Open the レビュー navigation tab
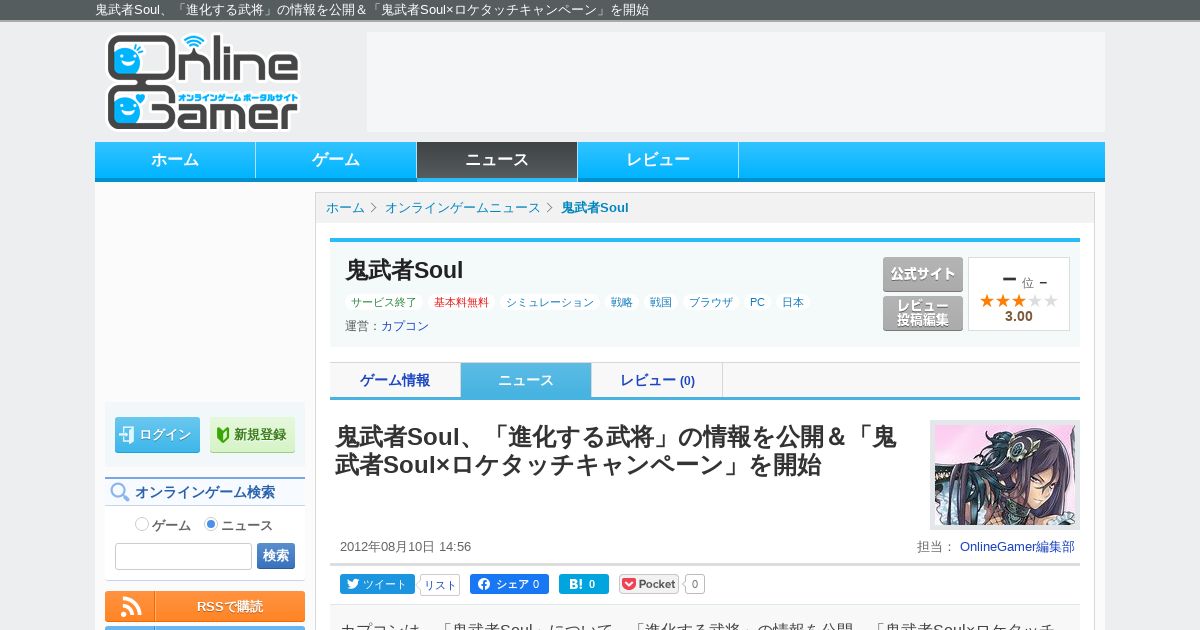The image size is (1200, 630). (x=658, y=160)
